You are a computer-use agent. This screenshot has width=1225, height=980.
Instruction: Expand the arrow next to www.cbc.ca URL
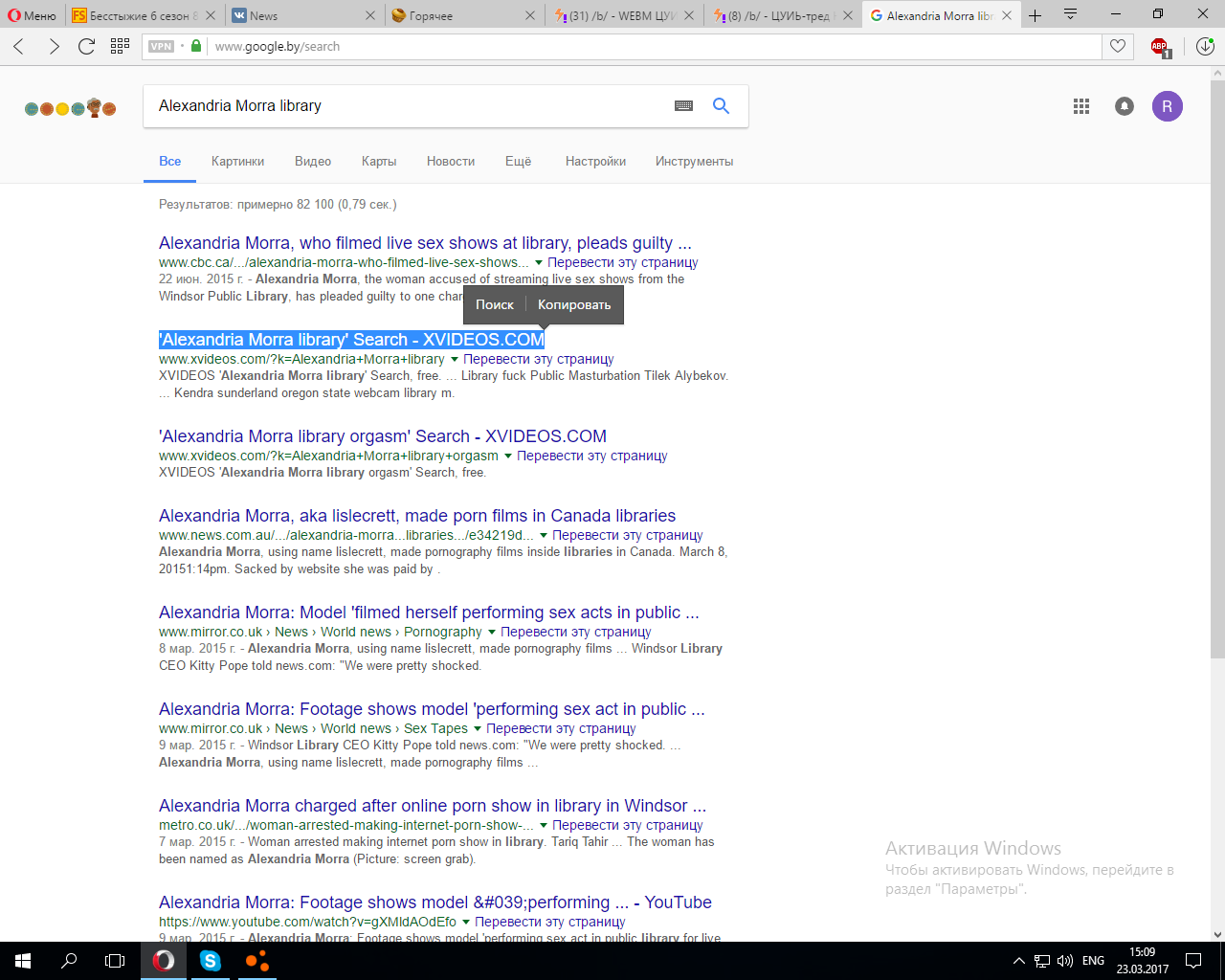539,263
